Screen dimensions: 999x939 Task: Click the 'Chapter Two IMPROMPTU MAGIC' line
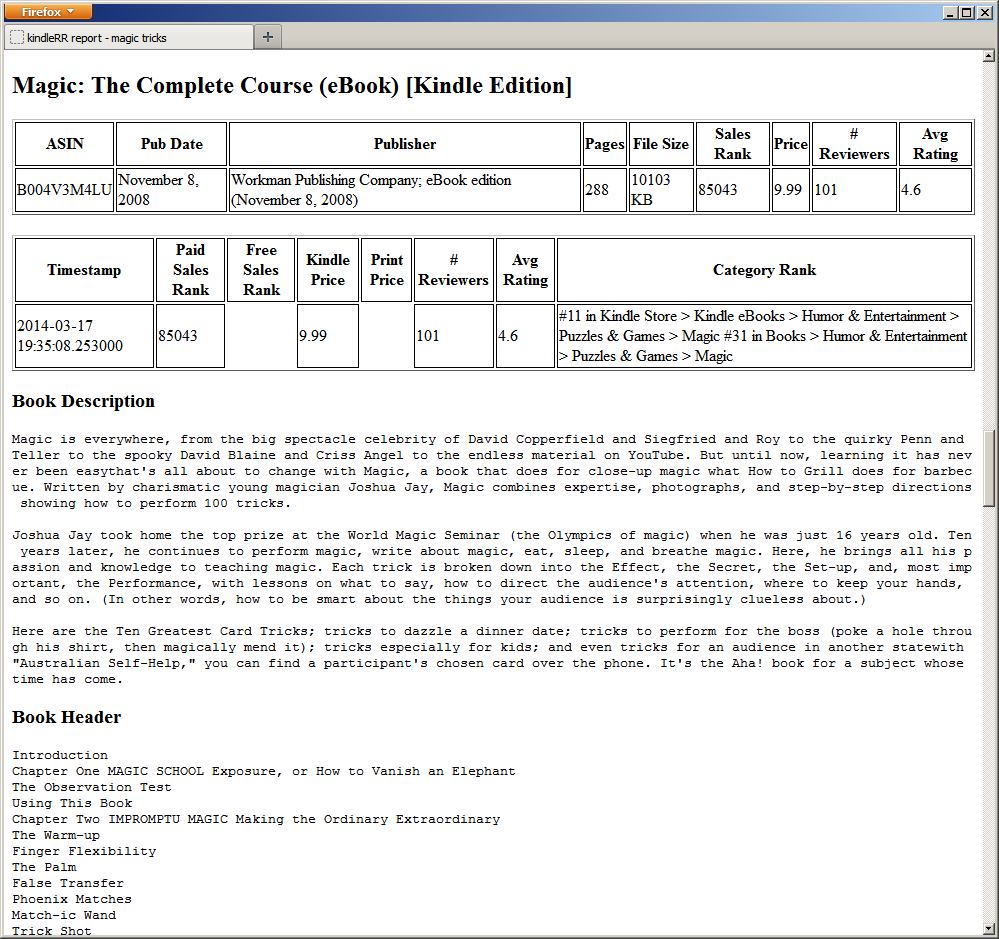click(x=256, y=819)
